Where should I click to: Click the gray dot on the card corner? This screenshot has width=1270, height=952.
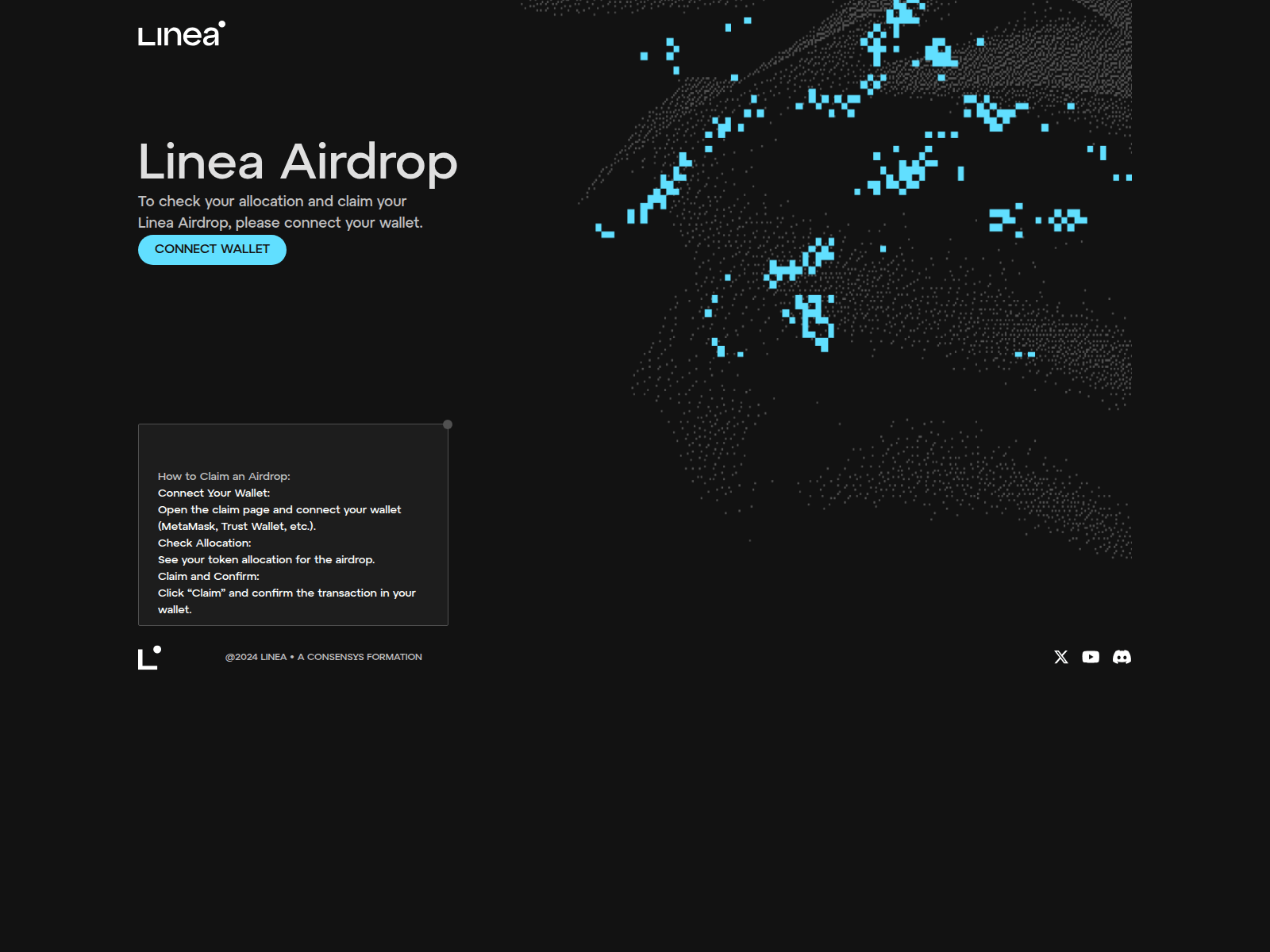pos(447,424)
